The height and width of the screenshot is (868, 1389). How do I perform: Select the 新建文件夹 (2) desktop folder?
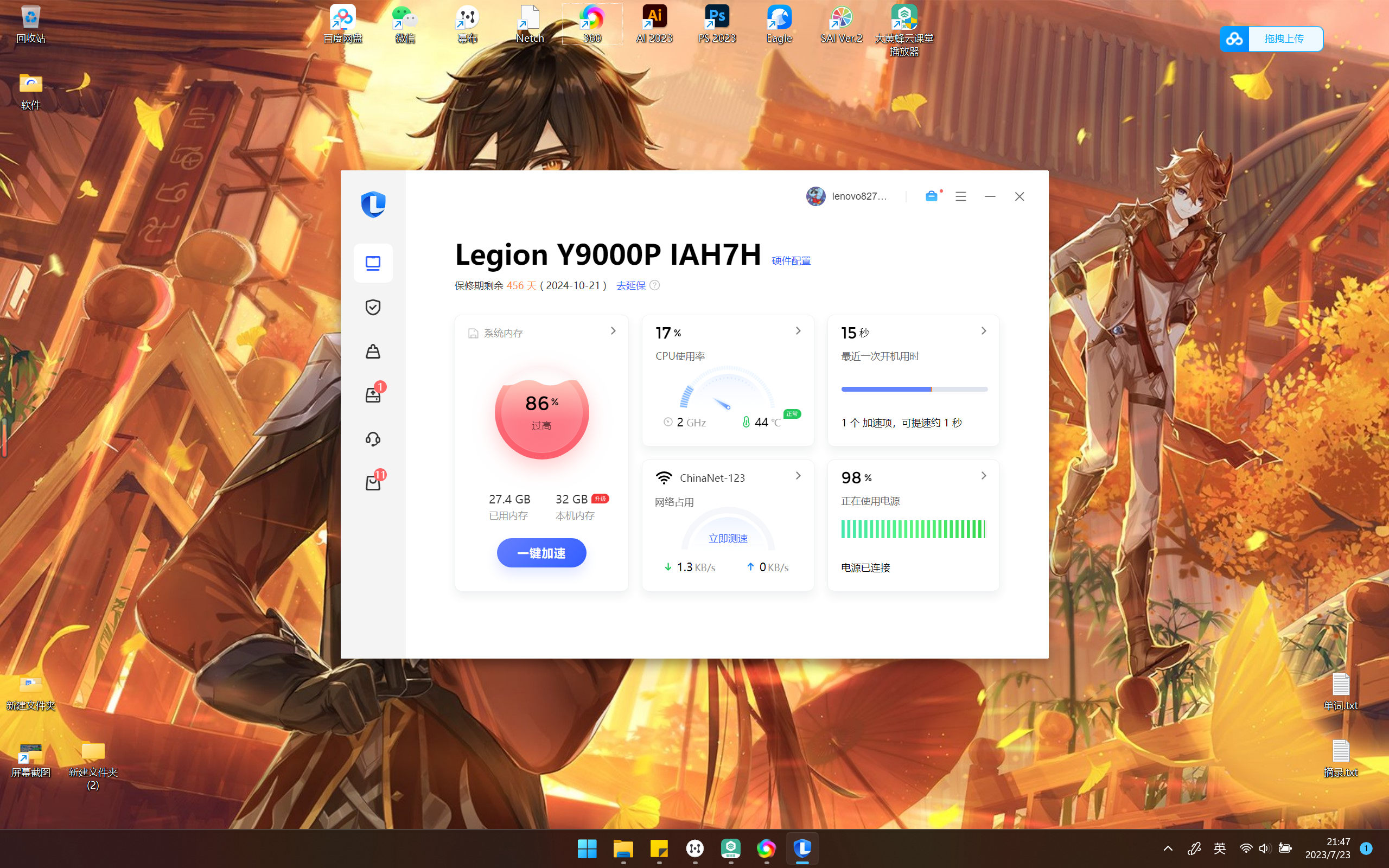point(93,765)
